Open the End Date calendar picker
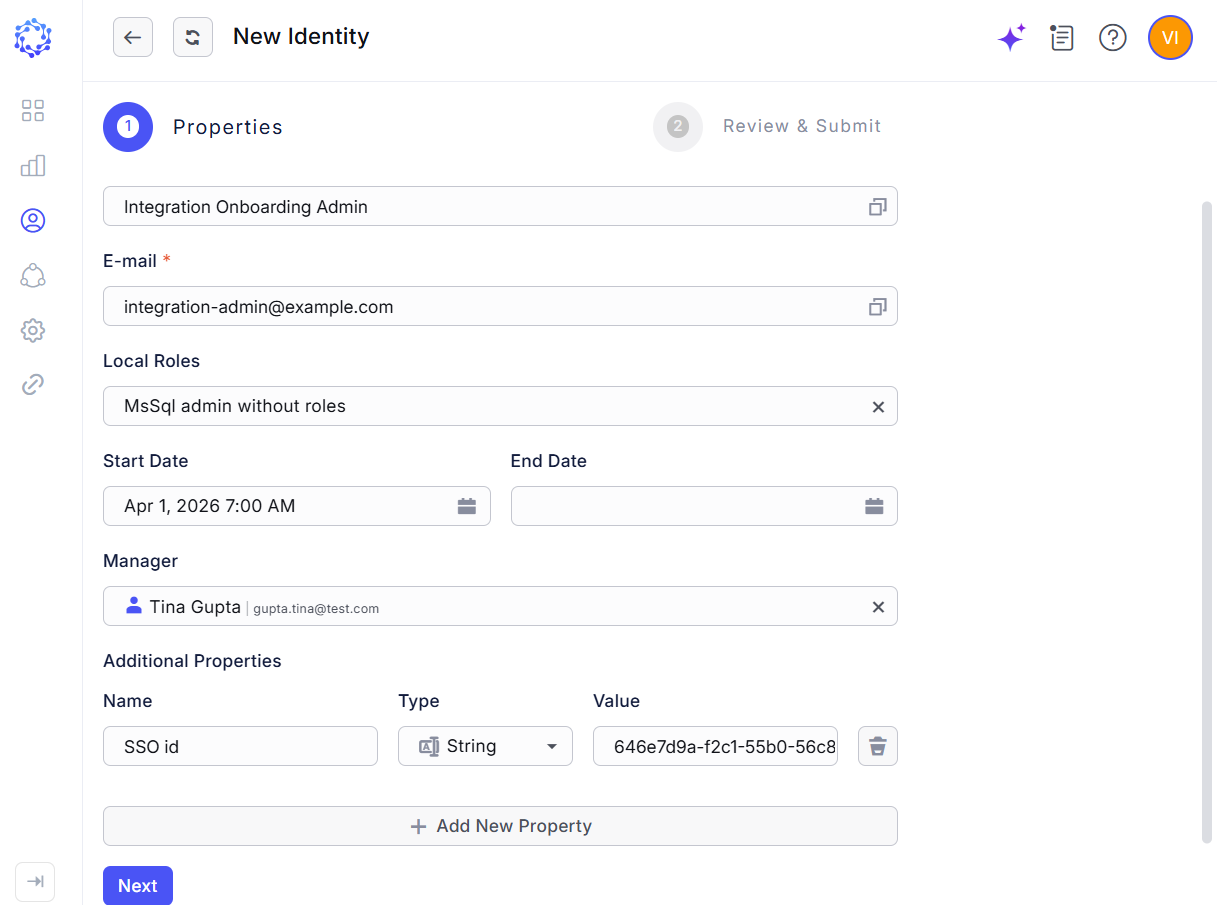 (x=874, y=506)
